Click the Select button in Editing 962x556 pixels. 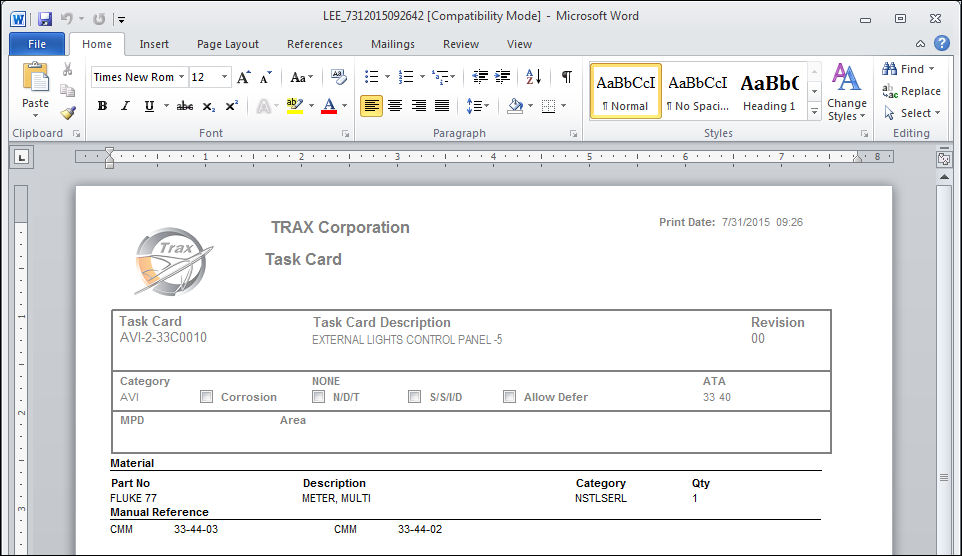[x=912, y=113]
